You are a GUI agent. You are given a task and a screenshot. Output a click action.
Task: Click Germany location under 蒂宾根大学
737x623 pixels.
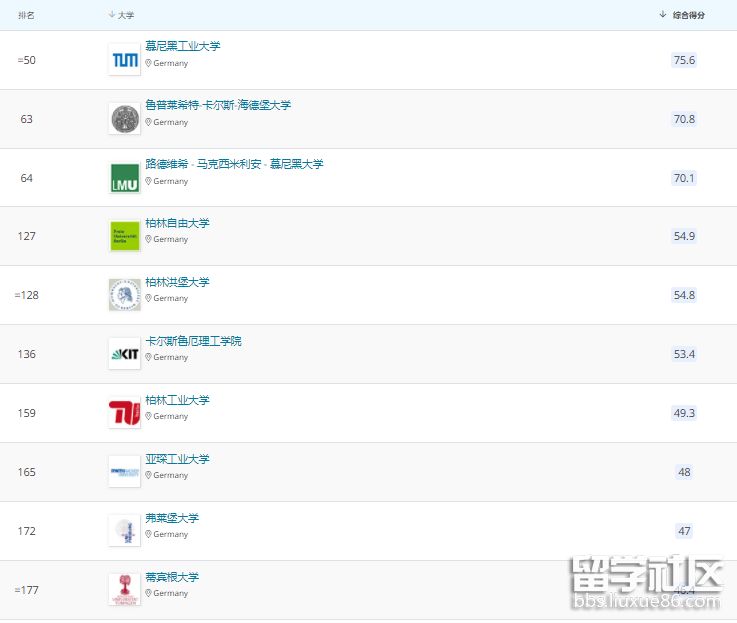170,593
